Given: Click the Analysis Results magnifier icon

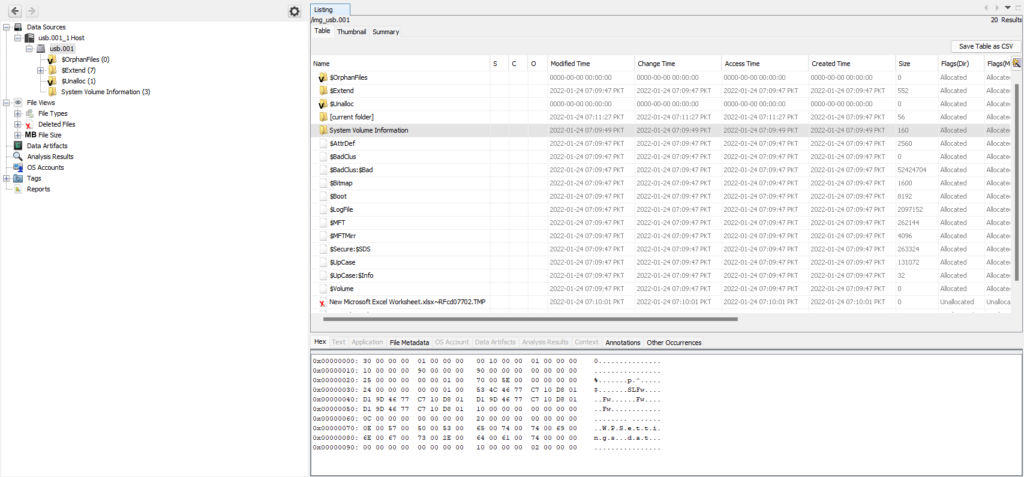Looking at the screenshot, I should pyautogui.click(x=18, y=157).
